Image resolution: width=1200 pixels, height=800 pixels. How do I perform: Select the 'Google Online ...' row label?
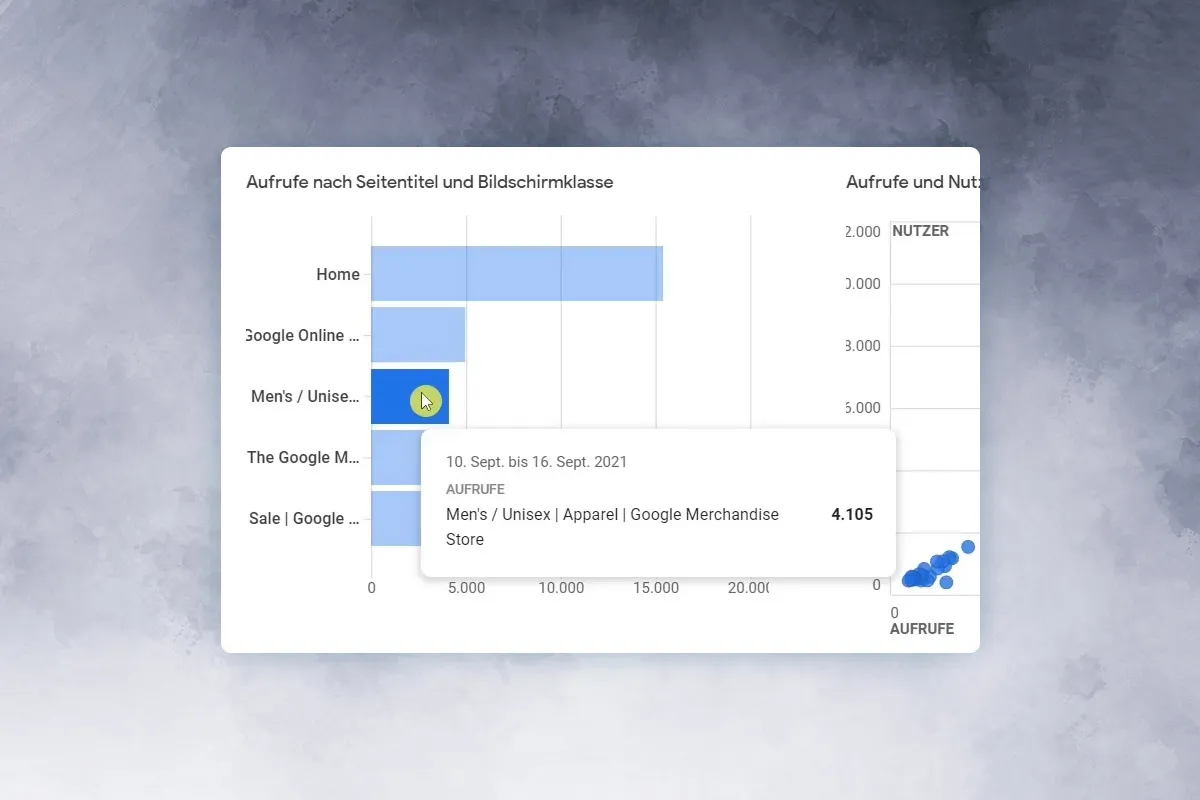coord(302,335)
